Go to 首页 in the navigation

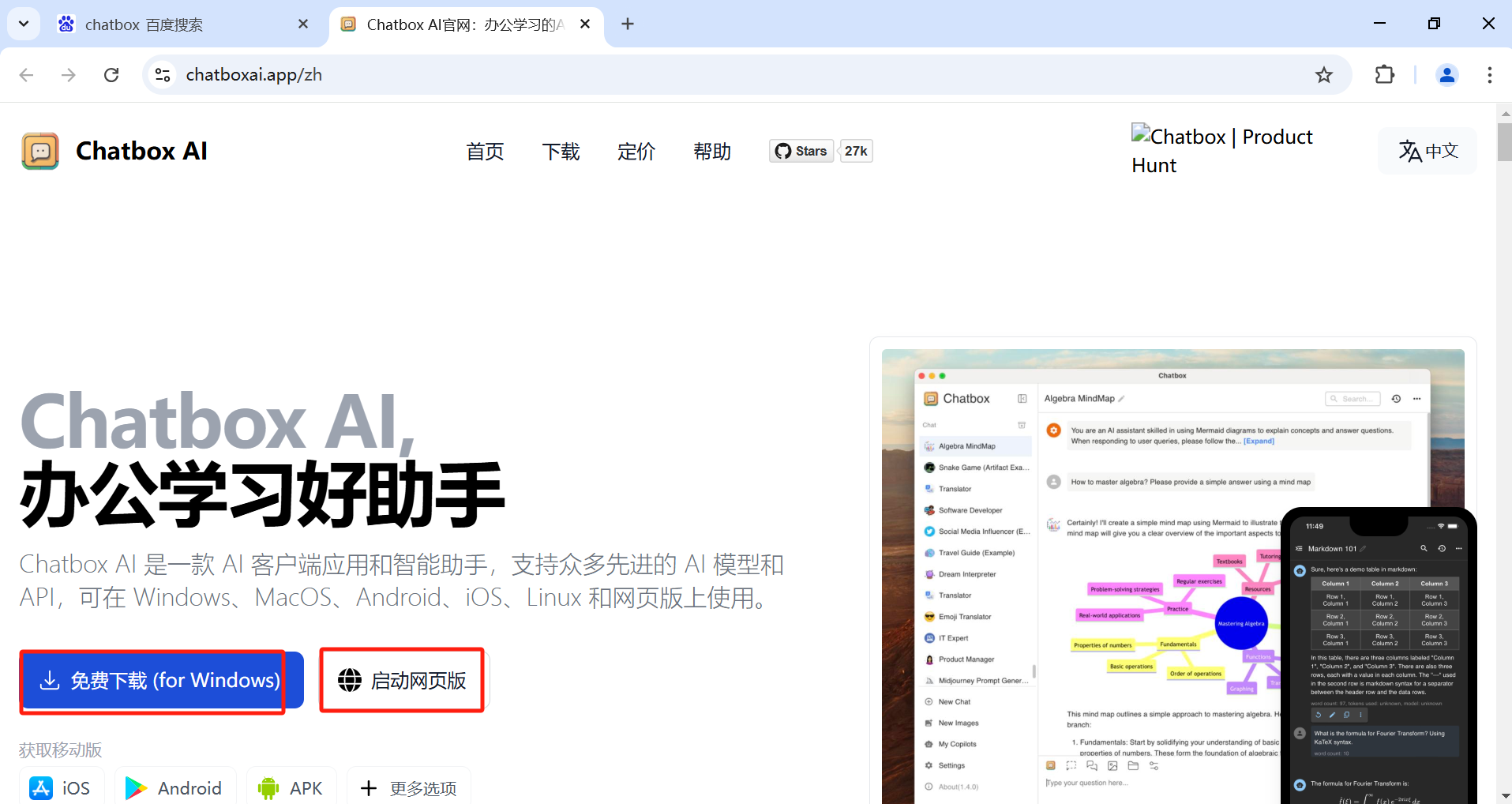485,151
